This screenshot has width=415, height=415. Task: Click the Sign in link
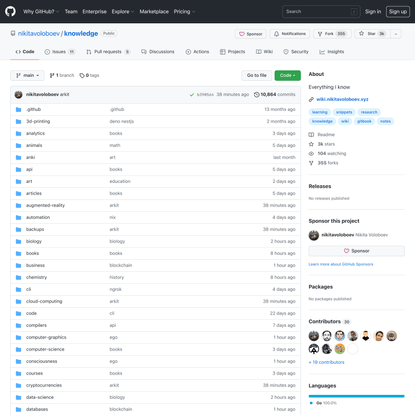pos(373,12)
